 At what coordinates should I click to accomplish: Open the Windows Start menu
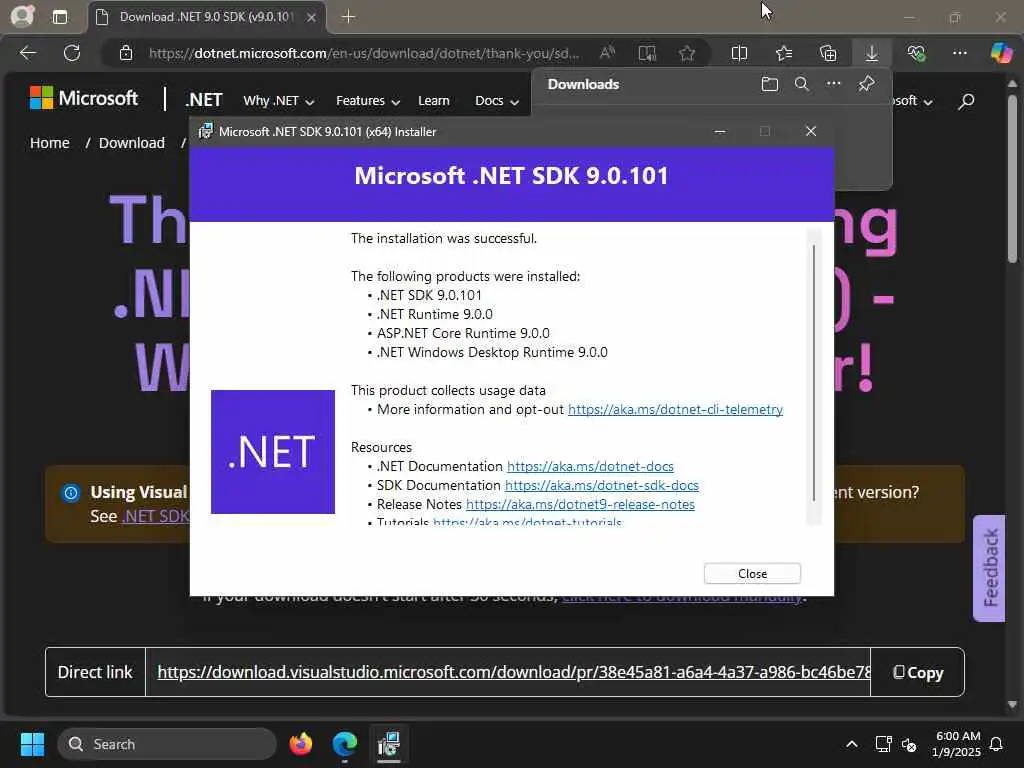click(32, 744)
